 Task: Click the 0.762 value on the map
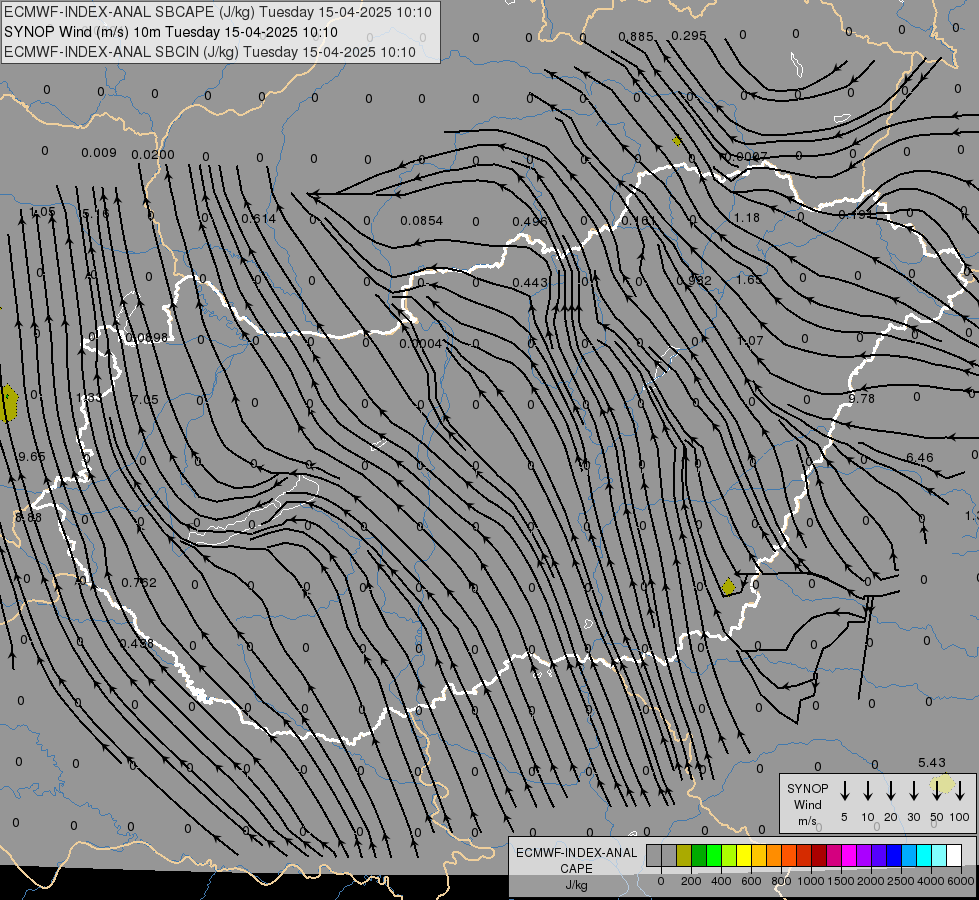point(139,582)
